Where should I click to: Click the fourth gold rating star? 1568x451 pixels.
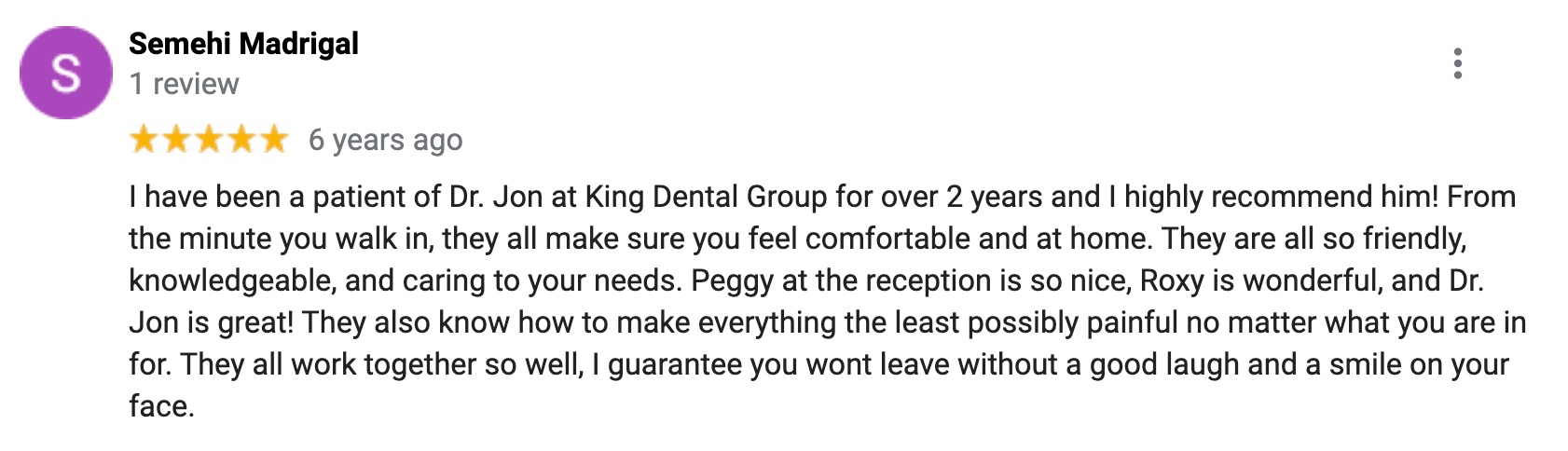[x=241, y=140]
